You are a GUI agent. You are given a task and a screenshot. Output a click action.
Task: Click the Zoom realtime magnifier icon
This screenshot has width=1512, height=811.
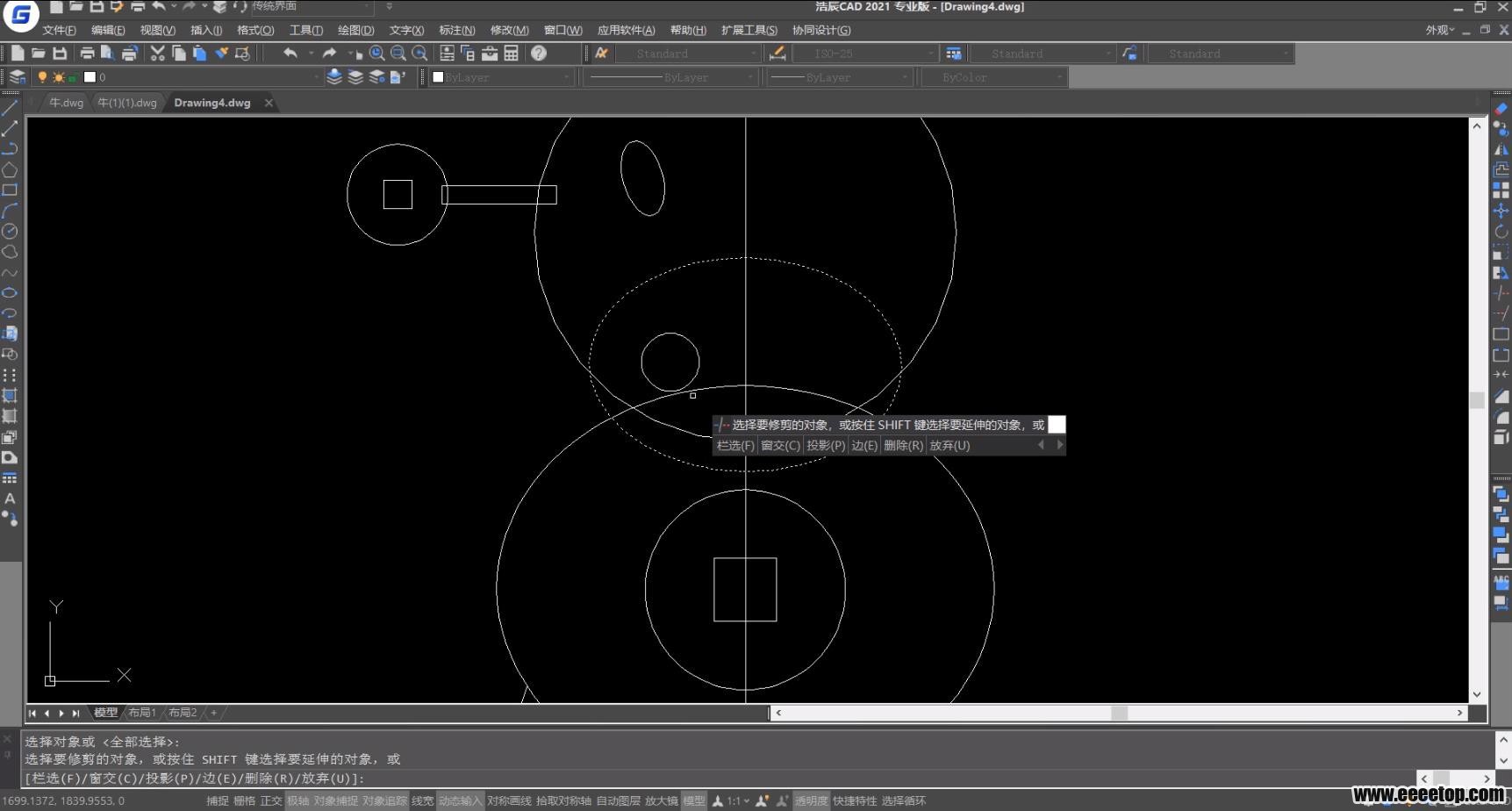pyautogui.click(x=377, y=54)
